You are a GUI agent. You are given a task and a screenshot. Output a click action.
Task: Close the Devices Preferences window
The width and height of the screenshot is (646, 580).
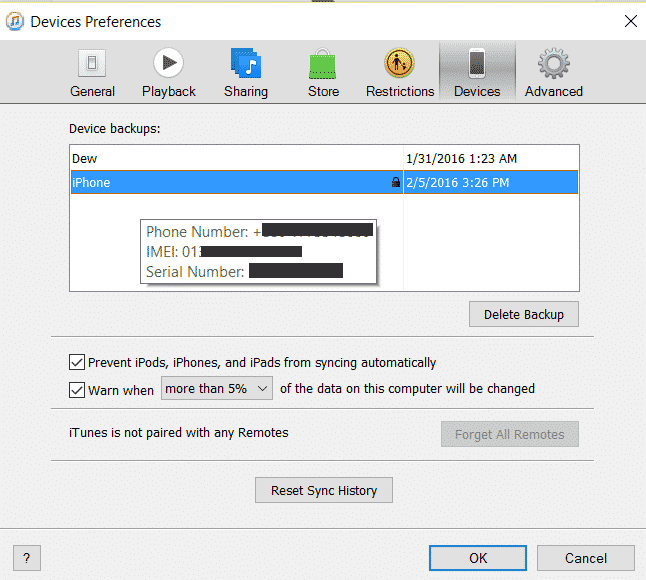(630, 21)
